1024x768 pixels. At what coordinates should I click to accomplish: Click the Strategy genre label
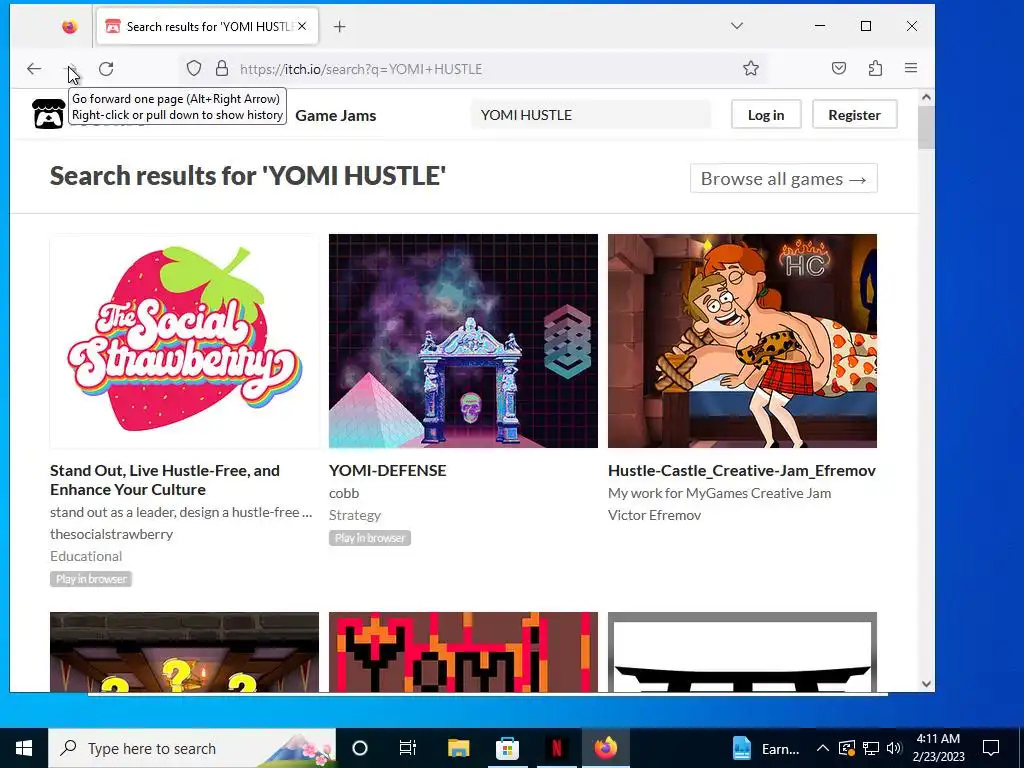click(x=355, y=515)
